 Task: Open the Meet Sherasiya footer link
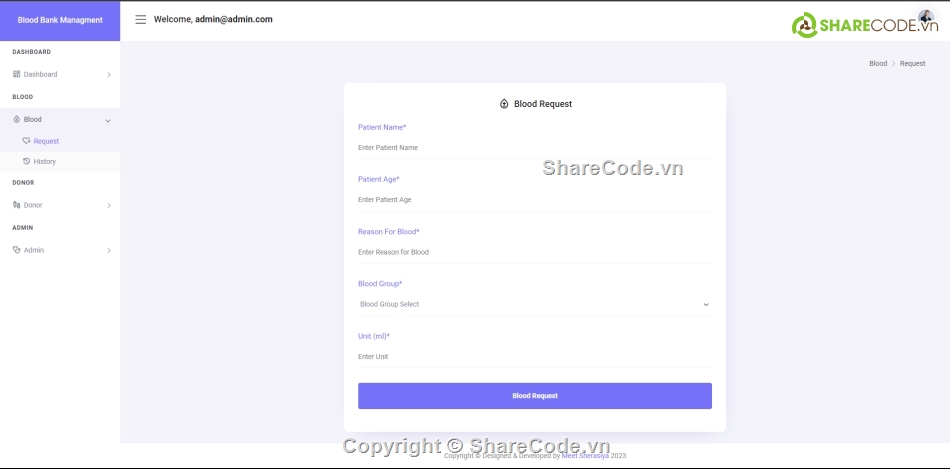pyautogui.click(x=585, y=456)
